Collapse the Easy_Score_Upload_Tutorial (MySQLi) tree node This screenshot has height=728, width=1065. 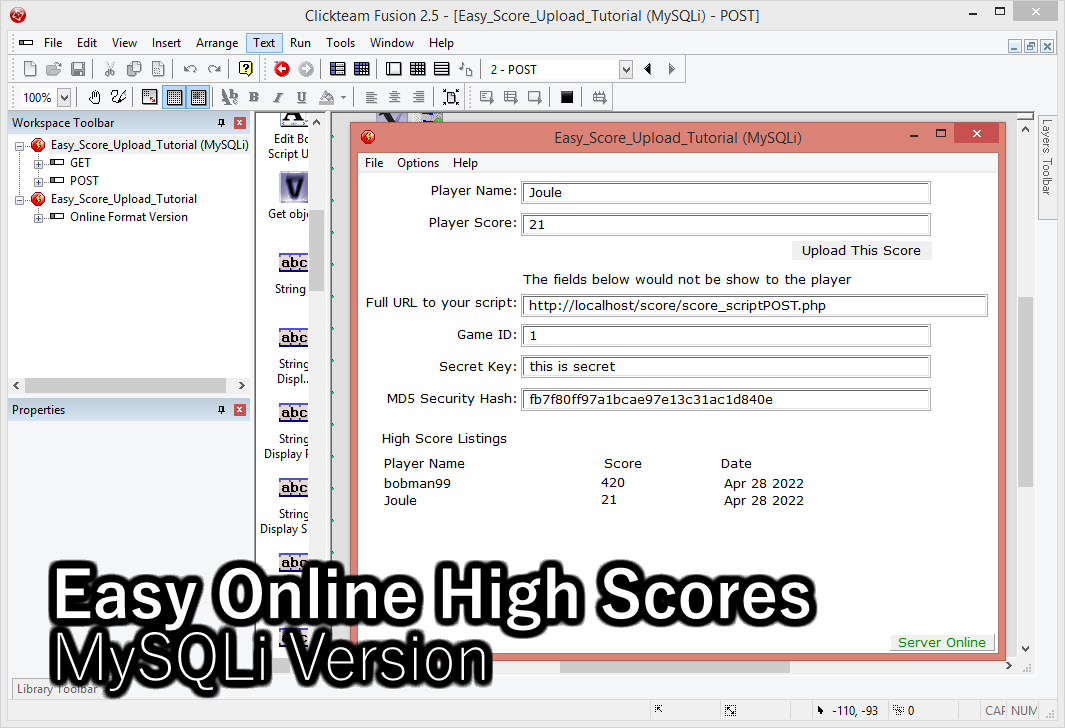(x=20, y=145)
